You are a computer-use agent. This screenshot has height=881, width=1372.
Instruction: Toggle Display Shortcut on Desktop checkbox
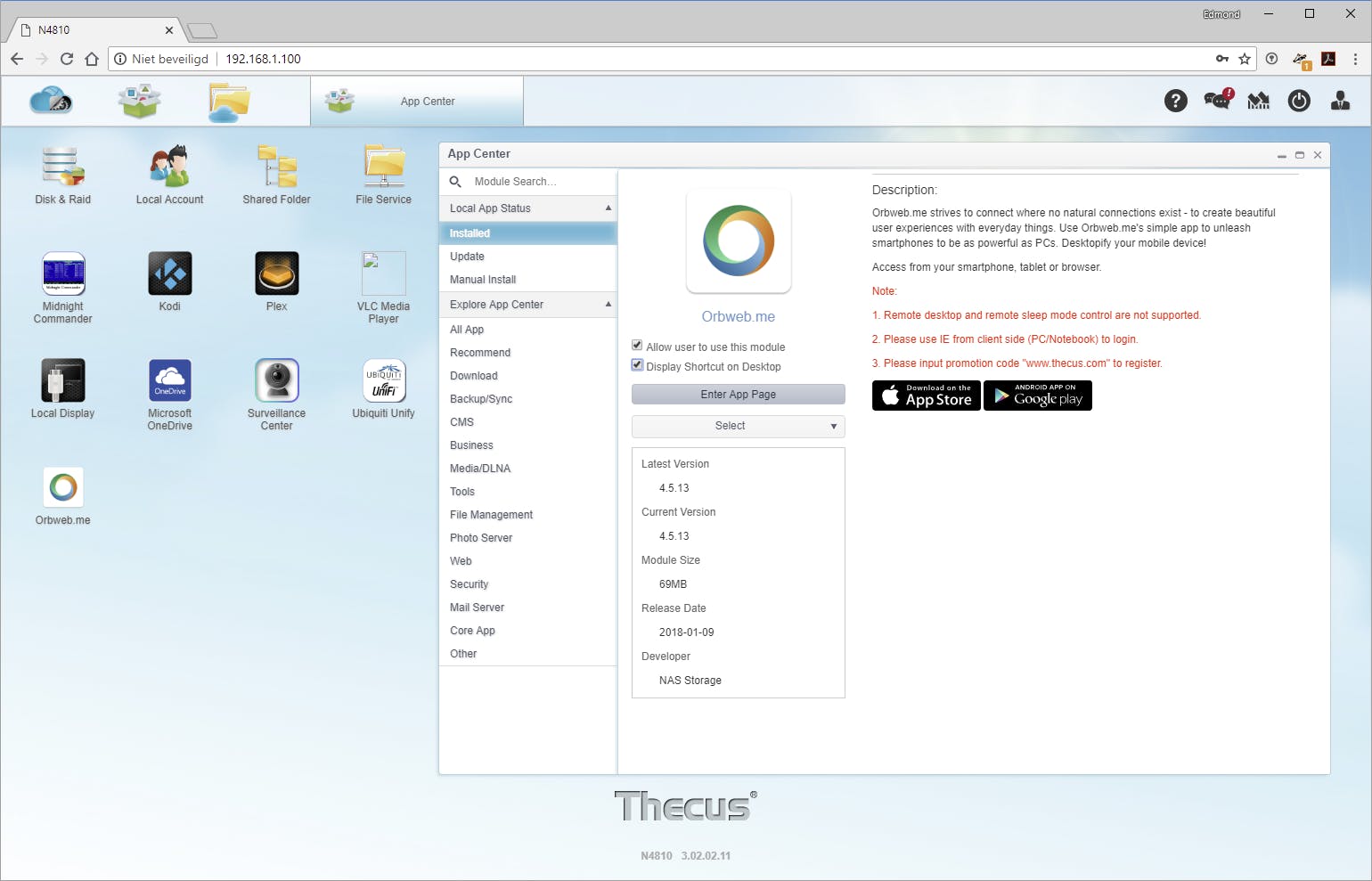(x=637, y=365)
